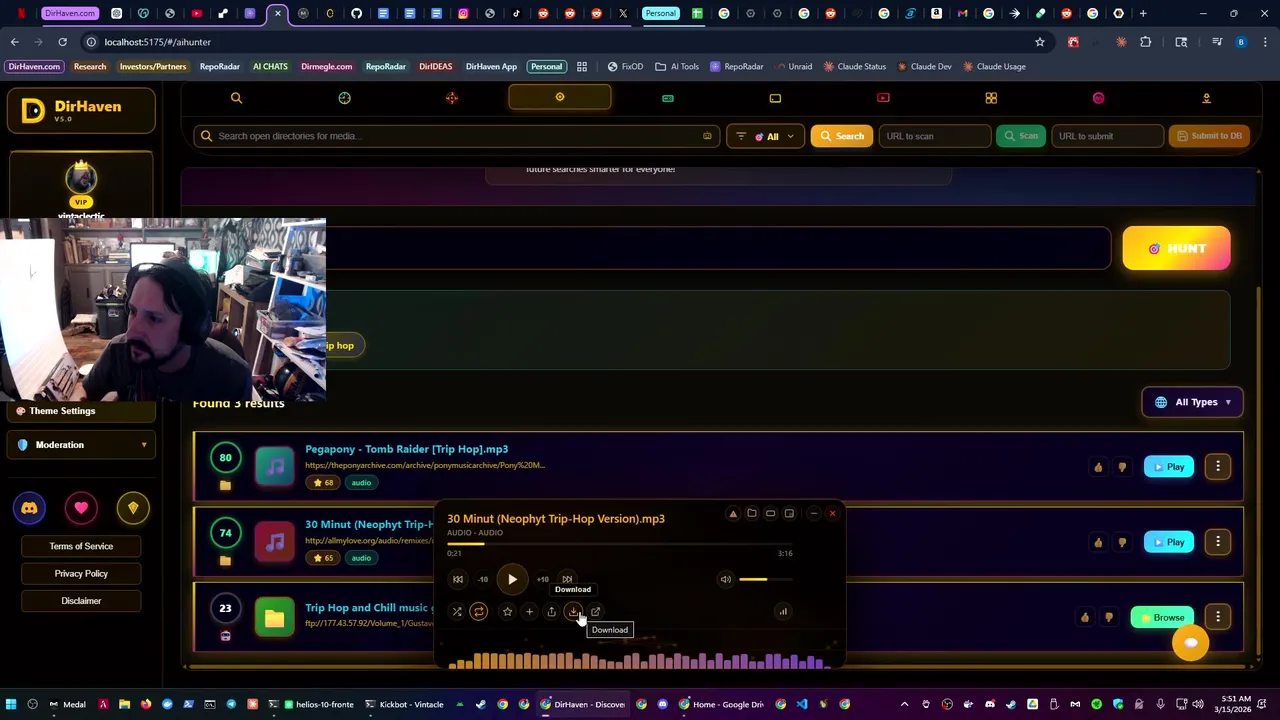Play the Pegapony Tomb Raider result

point(1168,467)
